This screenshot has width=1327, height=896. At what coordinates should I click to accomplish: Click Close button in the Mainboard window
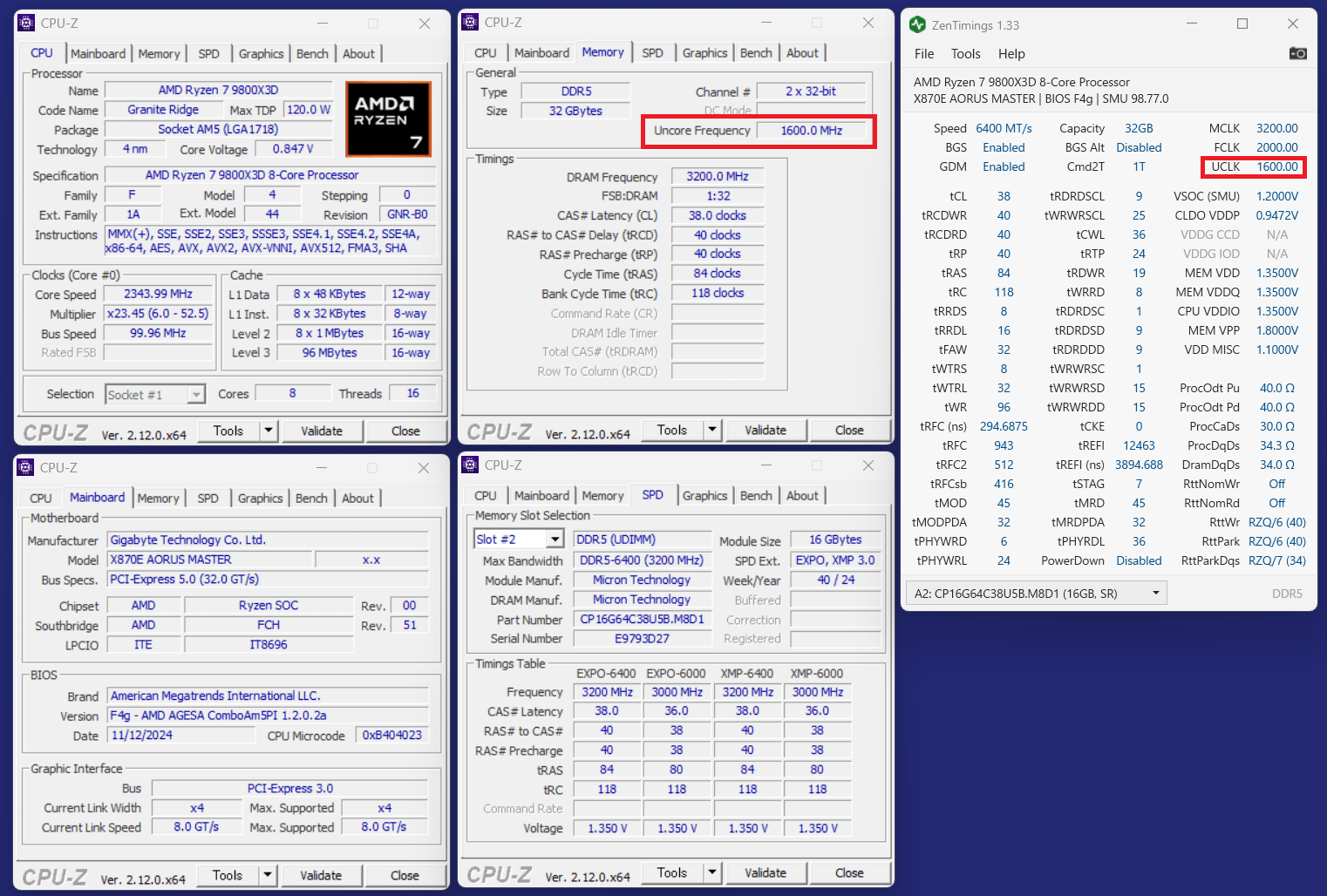pyautogui.click(x=405, y=875)
